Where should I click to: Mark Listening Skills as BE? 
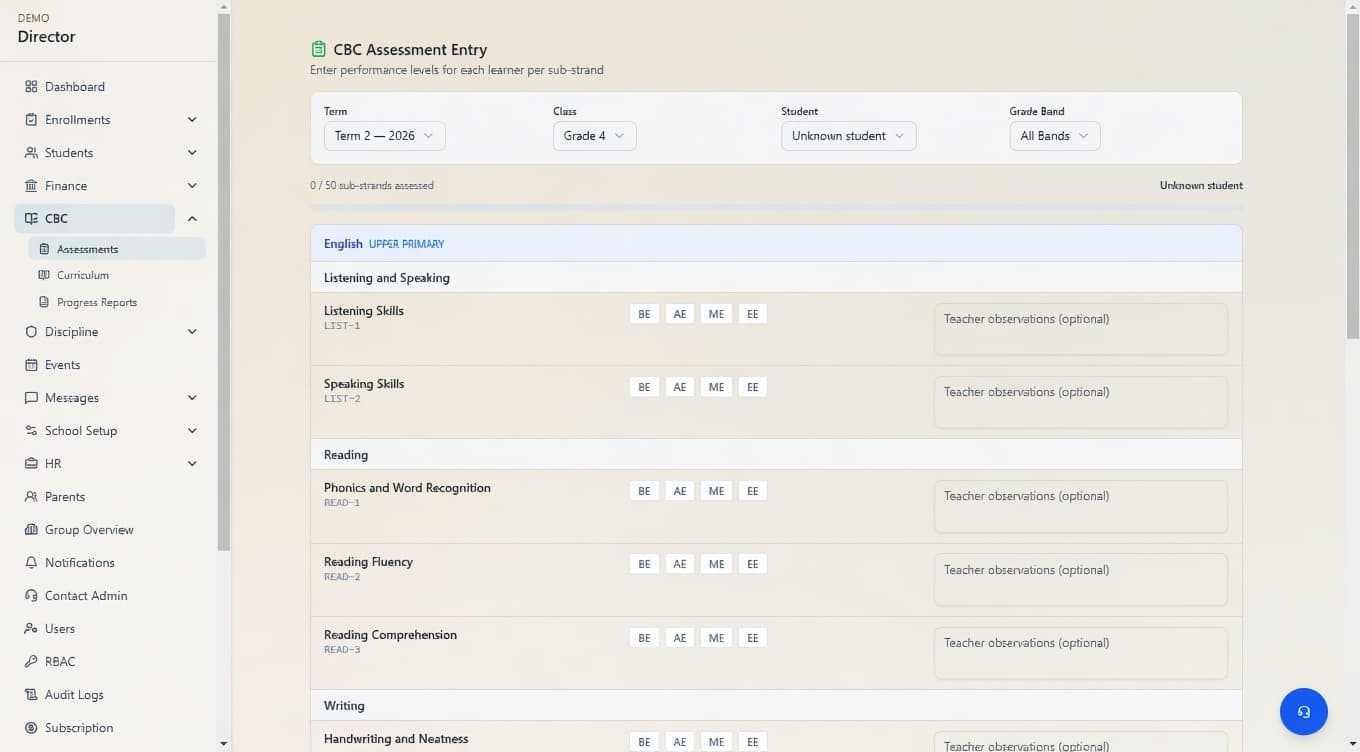pos(644,314)
